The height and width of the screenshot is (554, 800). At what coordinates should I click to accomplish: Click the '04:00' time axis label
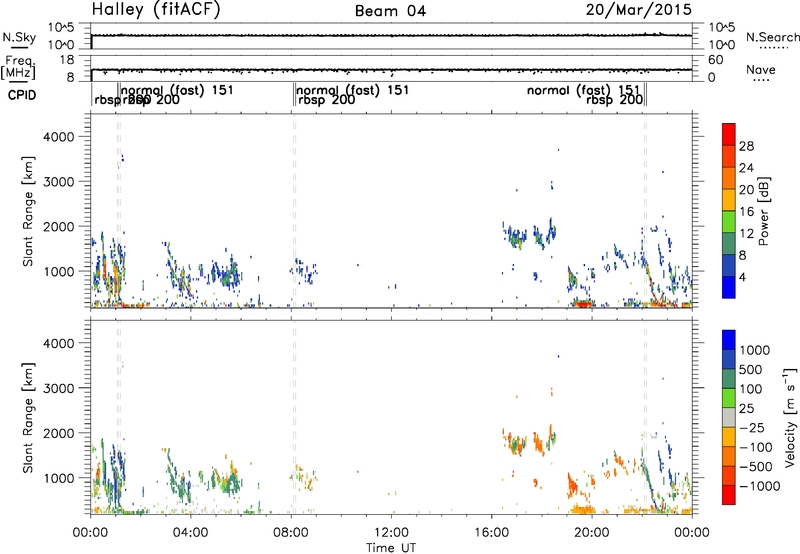190,533
